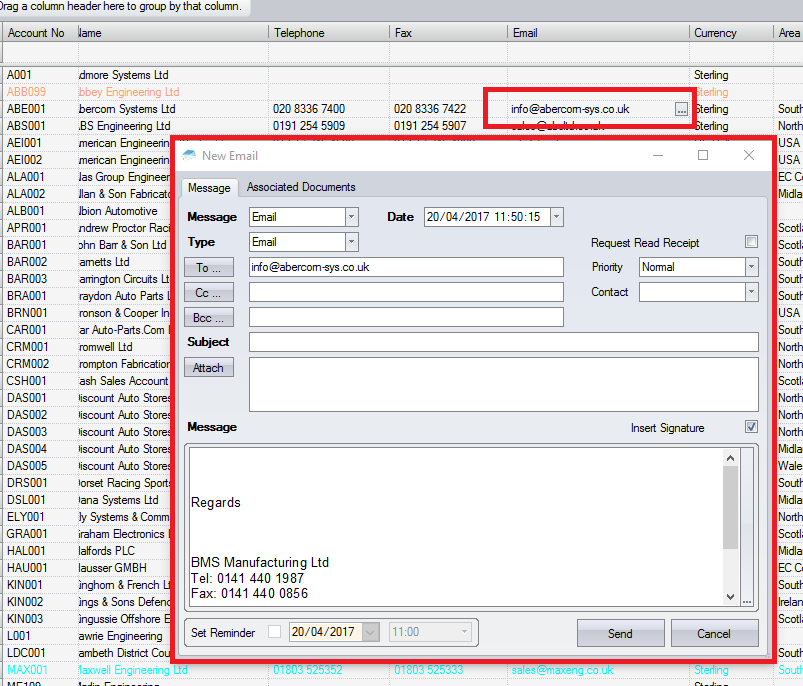Expand the Type dropdown set to Email
This screenshot has width=803, height=686.
coord(351,242)
